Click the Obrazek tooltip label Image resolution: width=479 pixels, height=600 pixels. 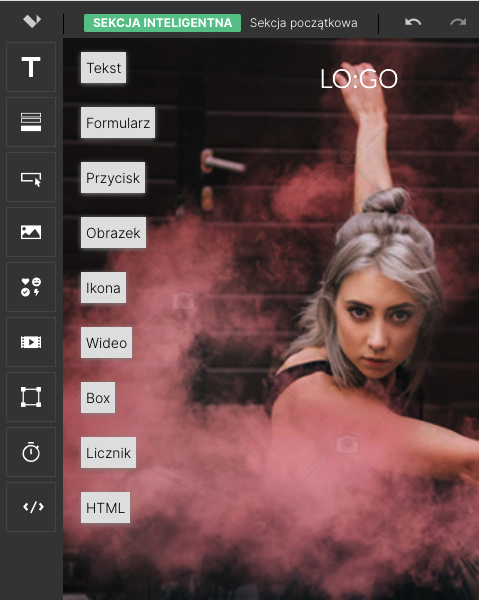tap(113, 233)
